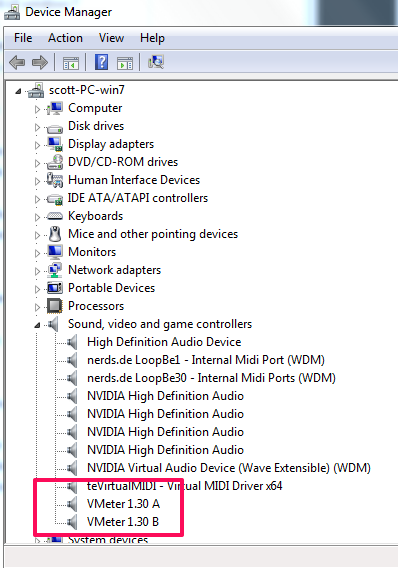Expand the Monitors tree node
The width and height of the screenshot is (398, 568).
click(37, 253)
